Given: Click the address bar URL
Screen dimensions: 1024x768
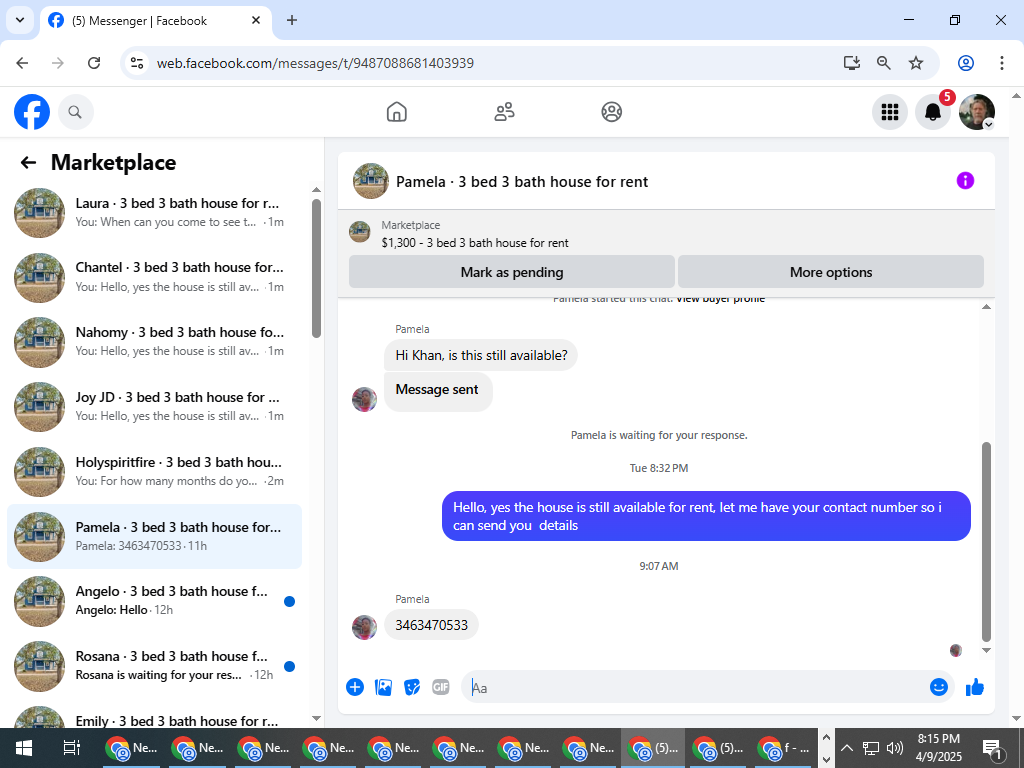Looking at the screenshot, I should coord(315,63).
